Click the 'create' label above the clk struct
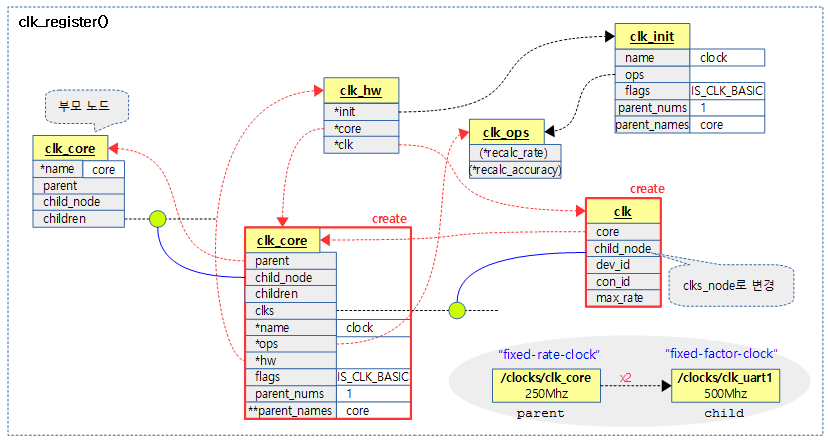Viewport: 830px width, 442px height. coord(647,189)
